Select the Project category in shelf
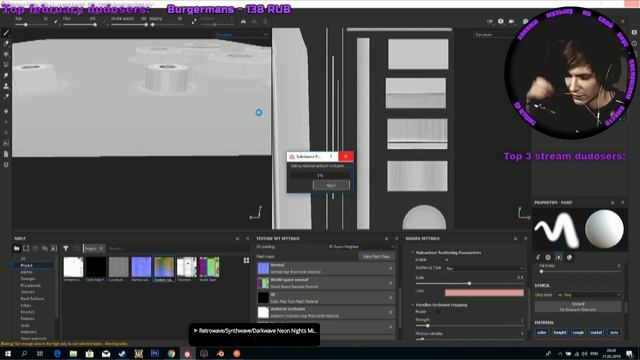Screen dimensions: 640x360 [27, 265]
